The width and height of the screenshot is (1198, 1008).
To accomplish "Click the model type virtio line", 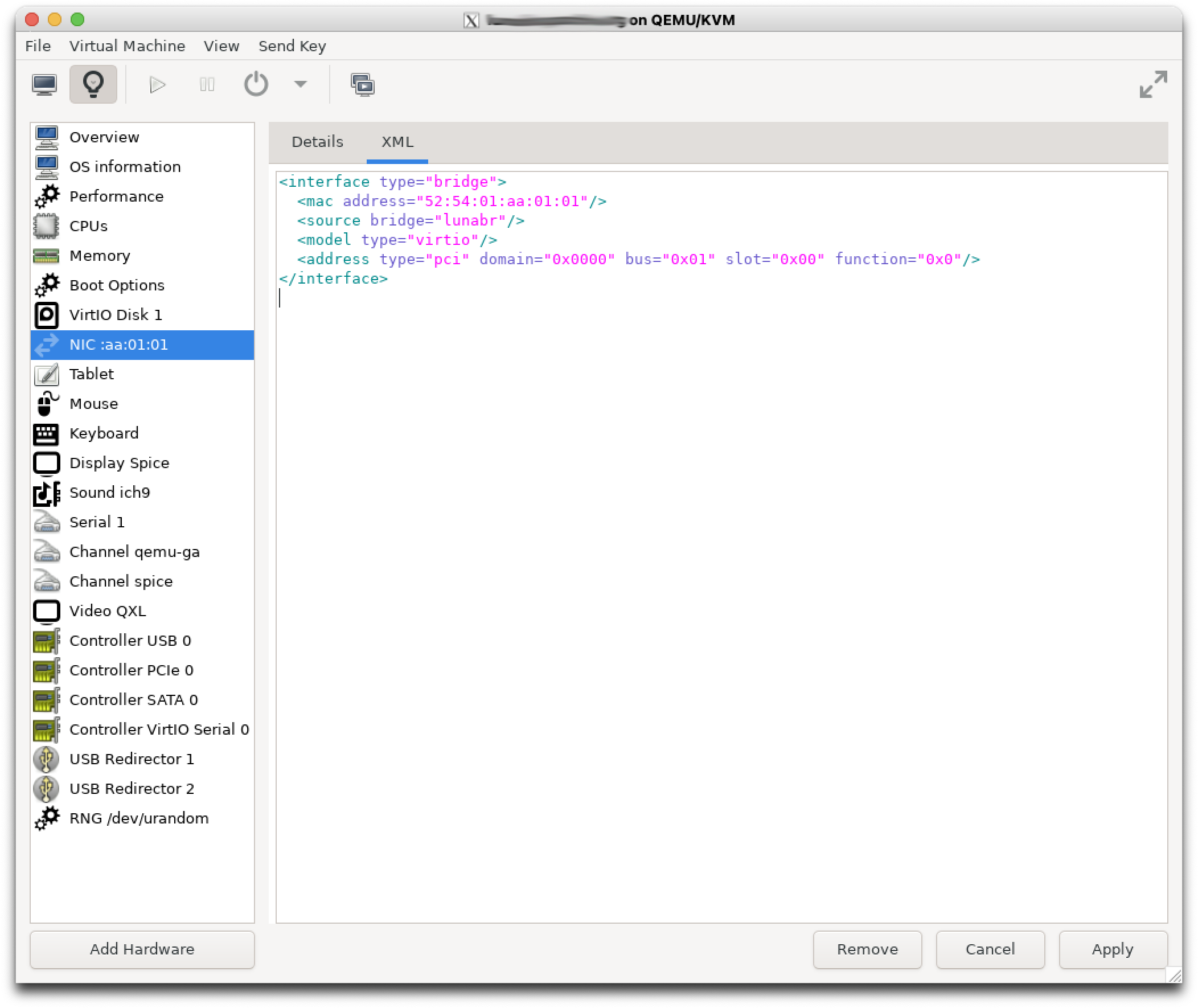I will (396, 240).
